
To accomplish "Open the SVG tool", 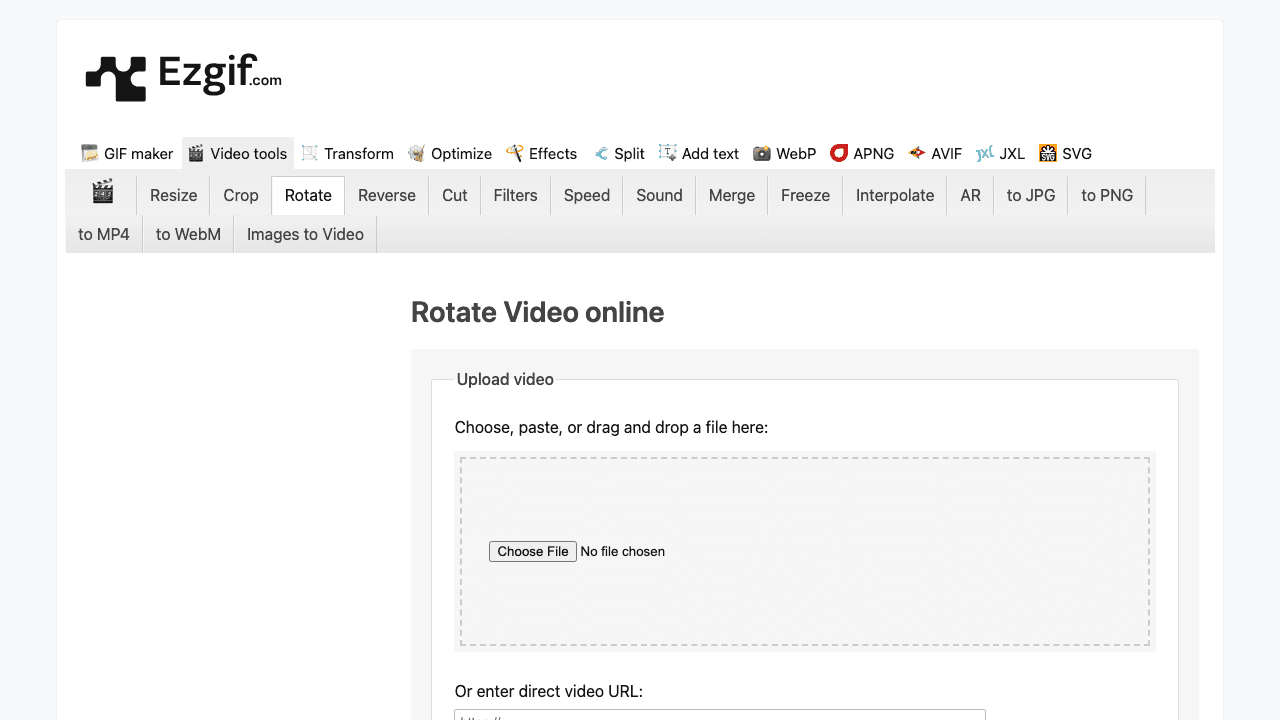I will tap(1065, 153).
